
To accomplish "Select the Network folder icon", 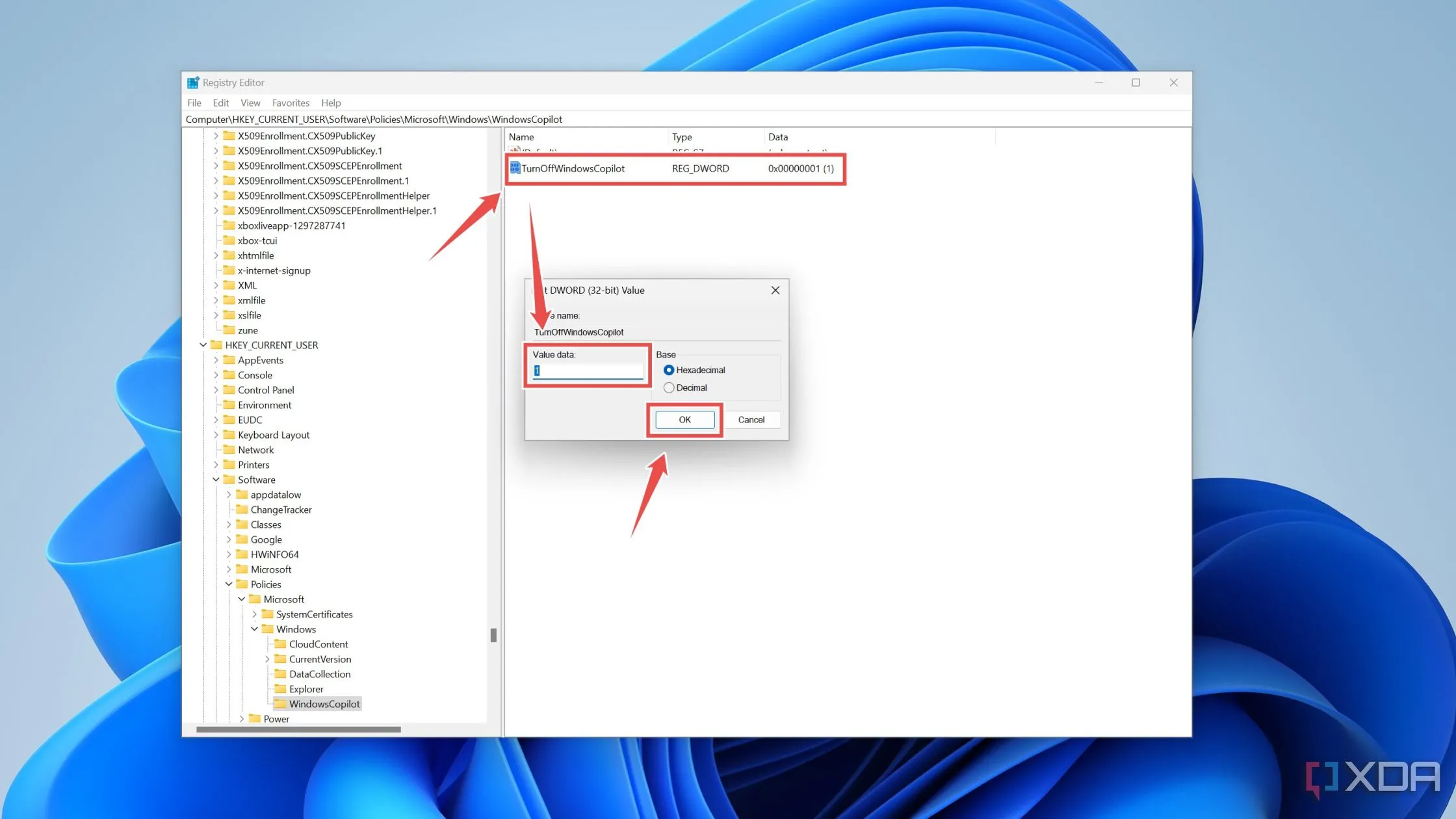I will click(228, 450).
